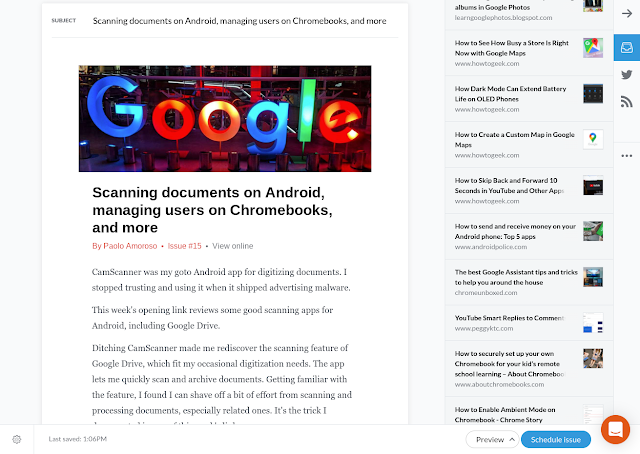Edit the newsletter subject field
Viewport: 640px width, 454px height.
tap(239, 21)
